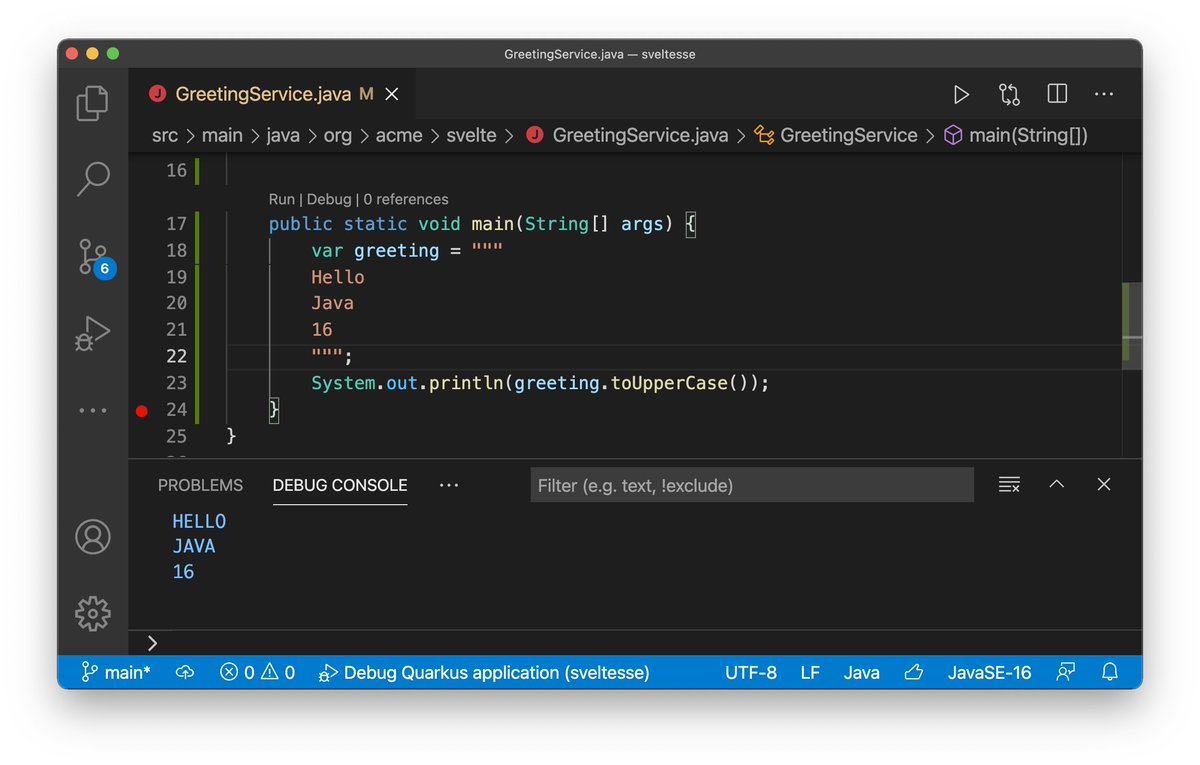
Task: Select main folder in the breadcrumb
Action: tap(222, 135)
